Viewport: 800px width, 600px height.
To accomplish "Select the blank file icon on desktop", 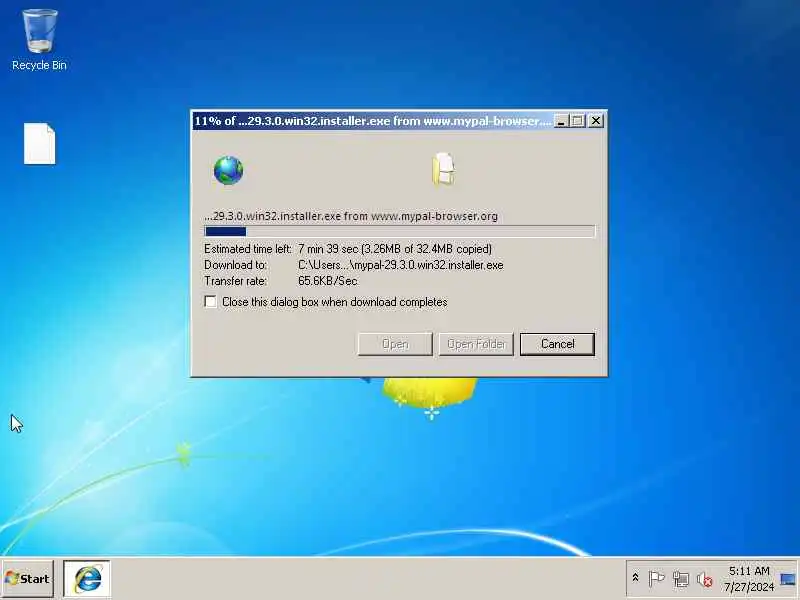I will pos(39,144).
